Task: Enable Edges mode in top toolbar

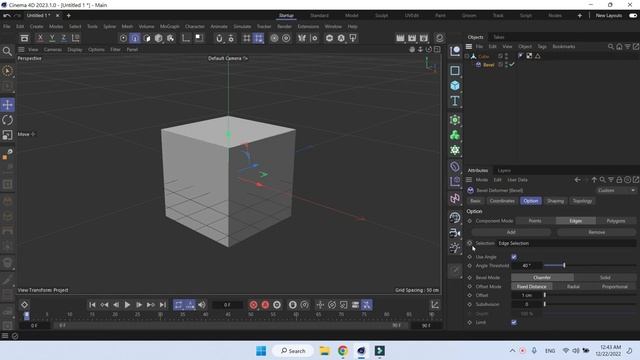Action: tap(135, 38)
